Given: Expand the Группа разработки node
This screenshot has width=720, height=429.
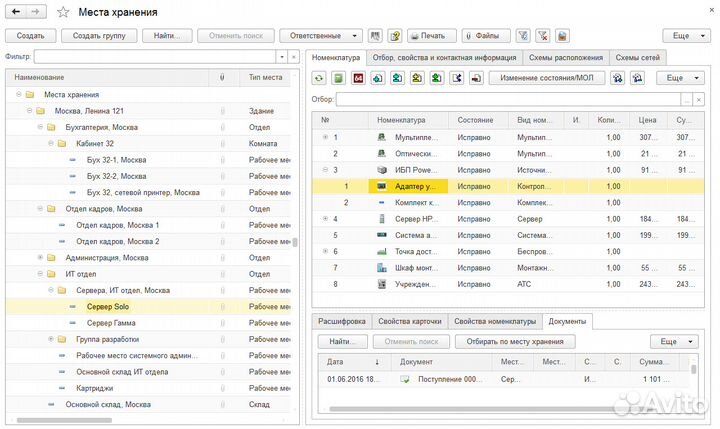Looking at the screenshot, I should click(x=51, y=339).
